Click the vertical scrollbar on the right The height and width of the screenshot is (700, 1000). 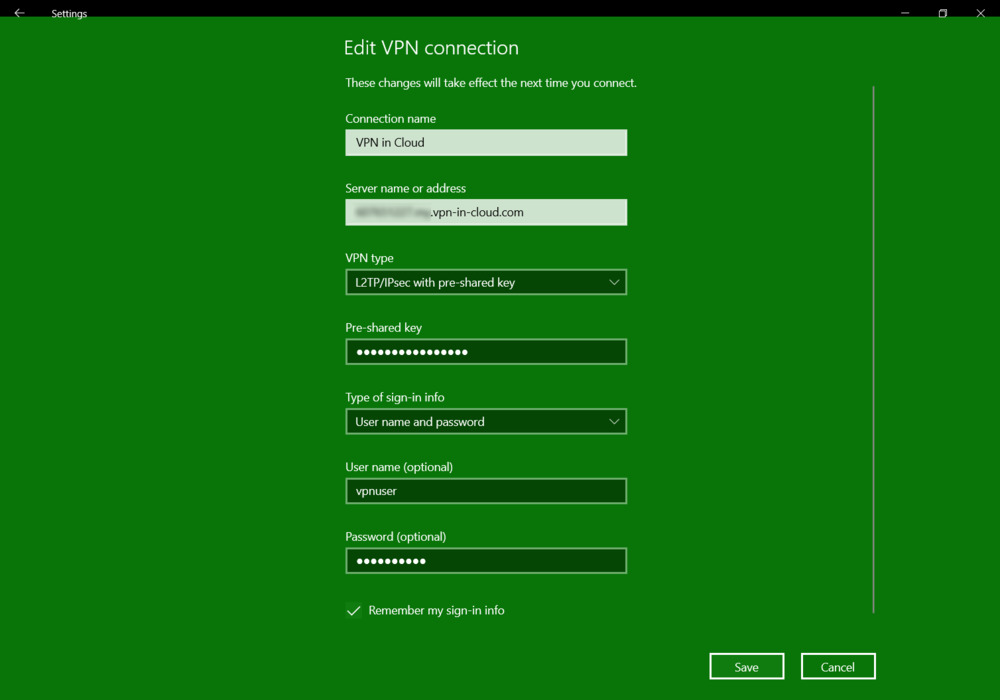pos(873,350)
